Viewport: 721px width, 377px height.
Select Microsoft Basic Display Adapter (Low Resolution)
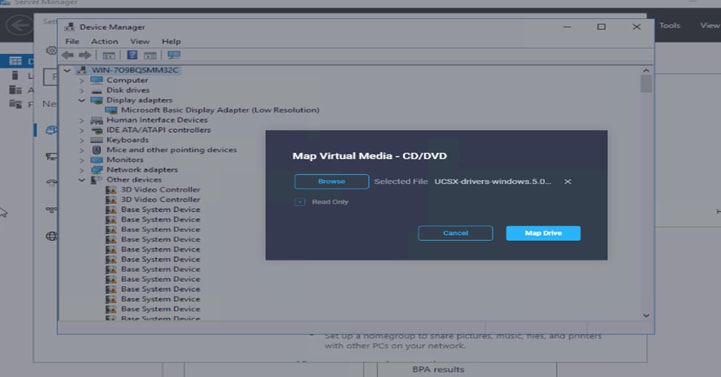pyautogui.click(x=220, y=110)
